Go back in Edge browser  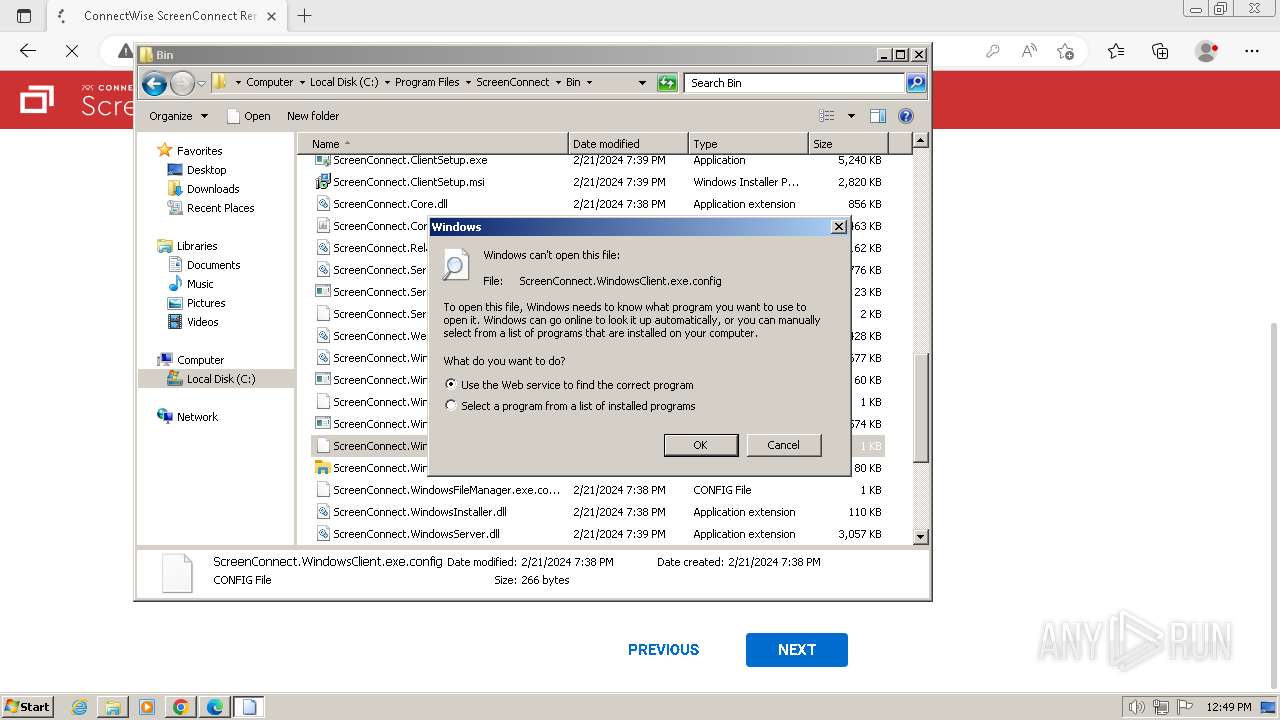(x=28, y=51)
